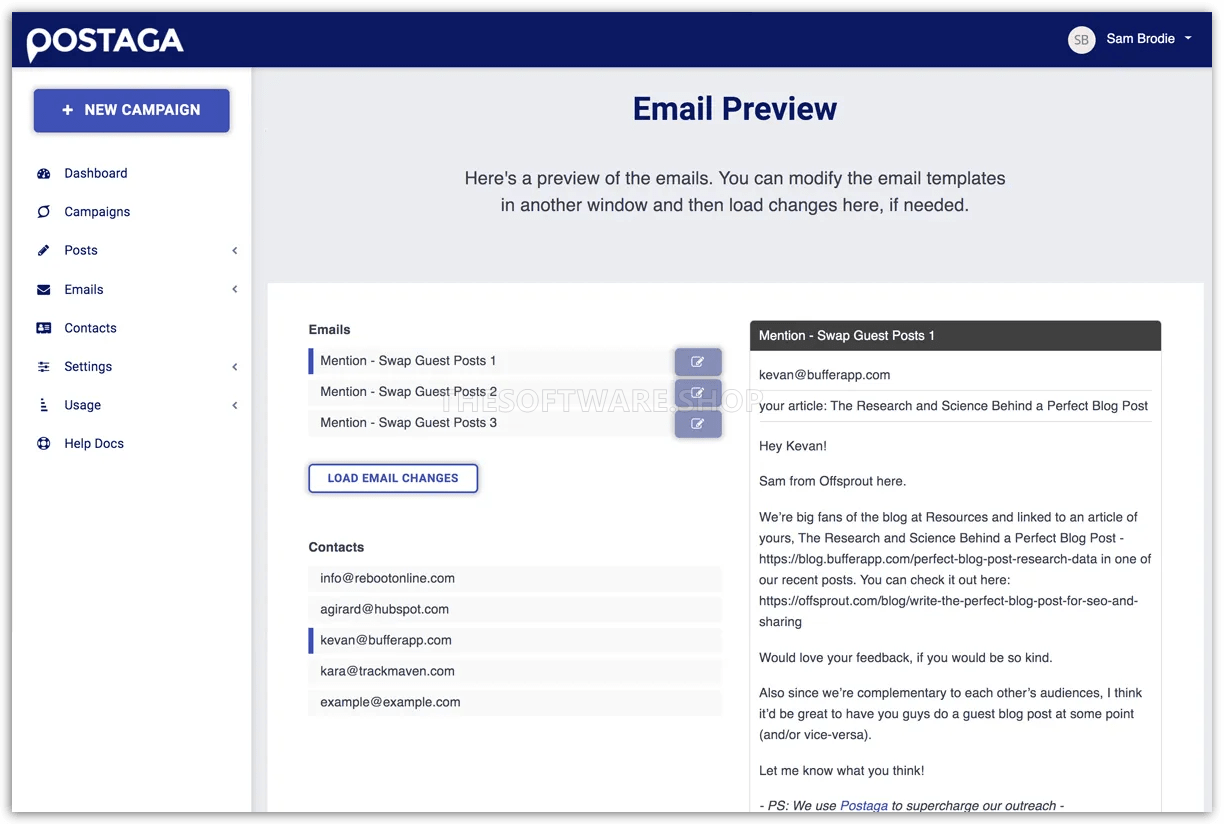Select Mention - Swap Guest Posts 3 email
The image size is (1224, 824).
pyautogui.click(x=490, y=423)
